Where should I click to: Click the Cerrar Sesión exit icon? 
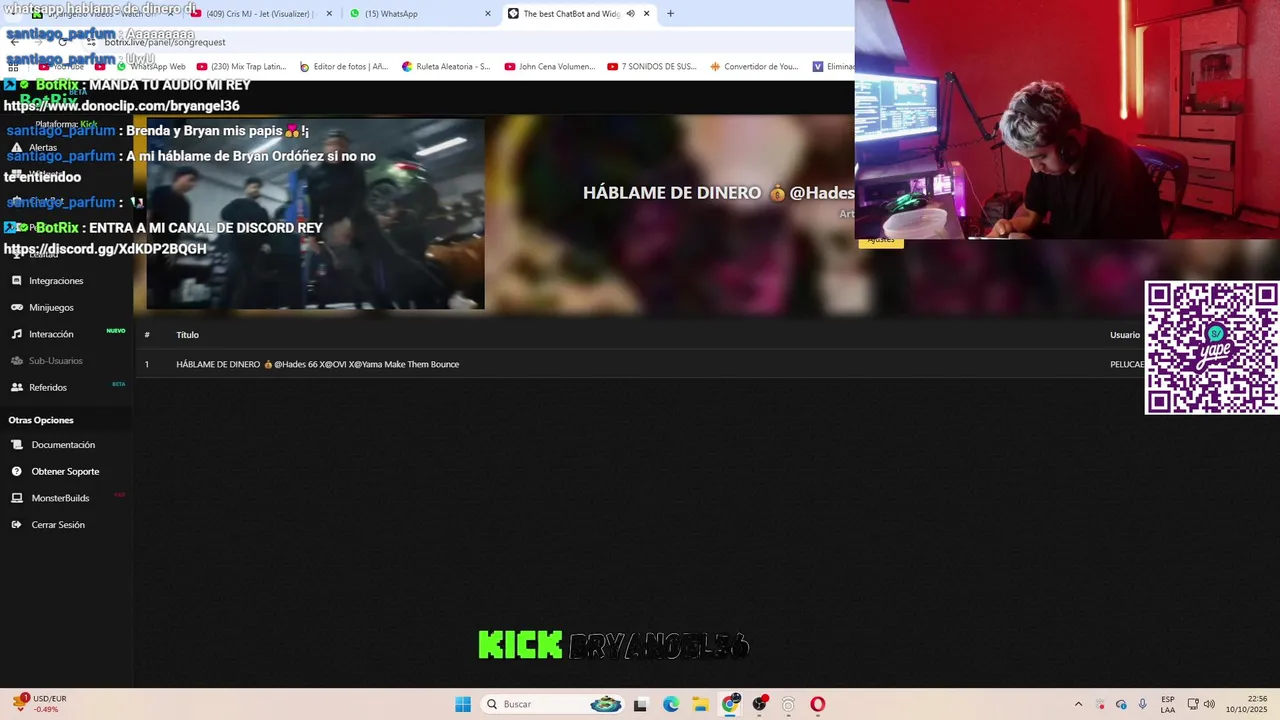pos(17,525)
